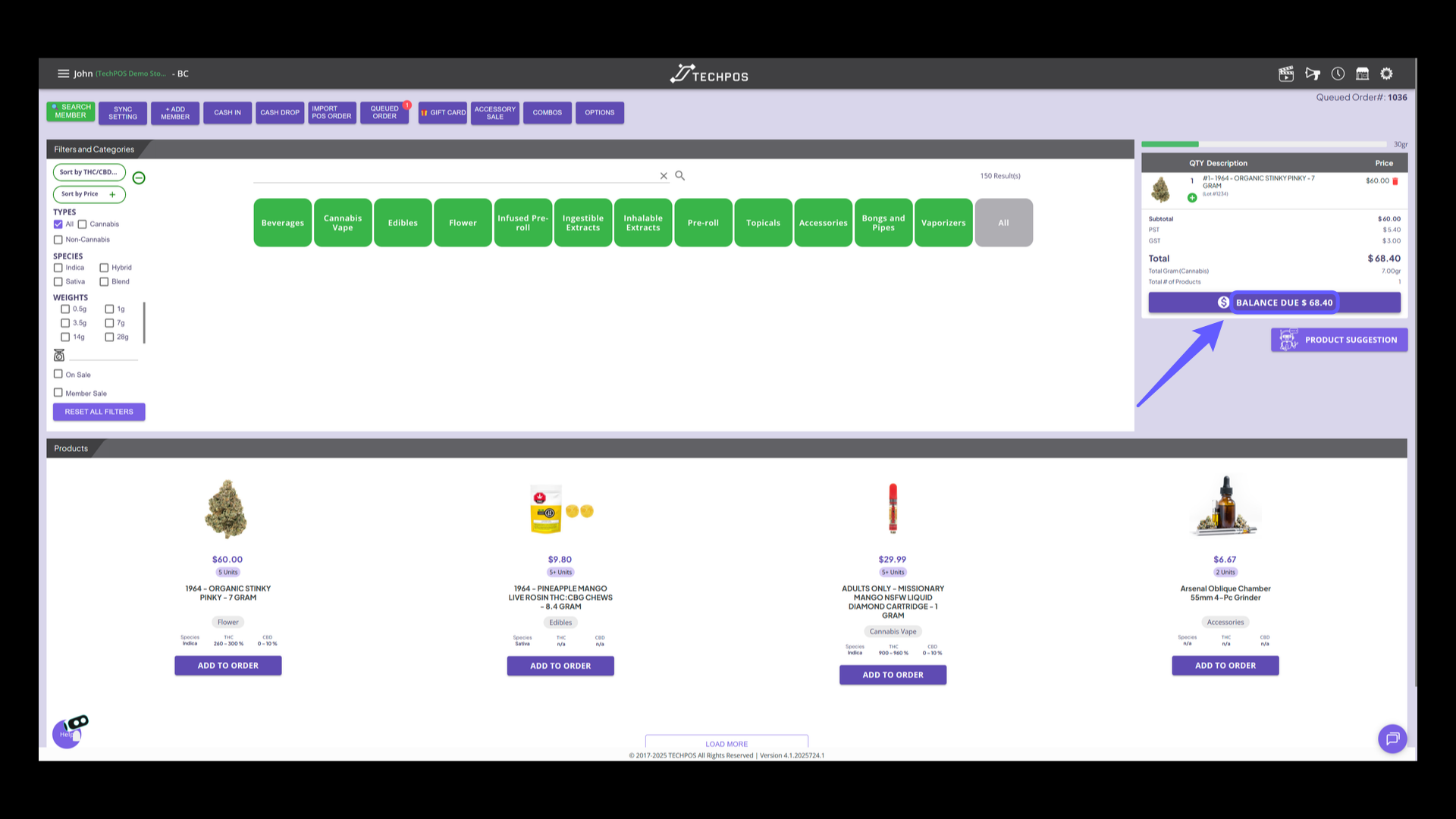Increase Stinky Pinky quantity with green plus
Screen dimensions: 1456x819
tap(1192, 198)
